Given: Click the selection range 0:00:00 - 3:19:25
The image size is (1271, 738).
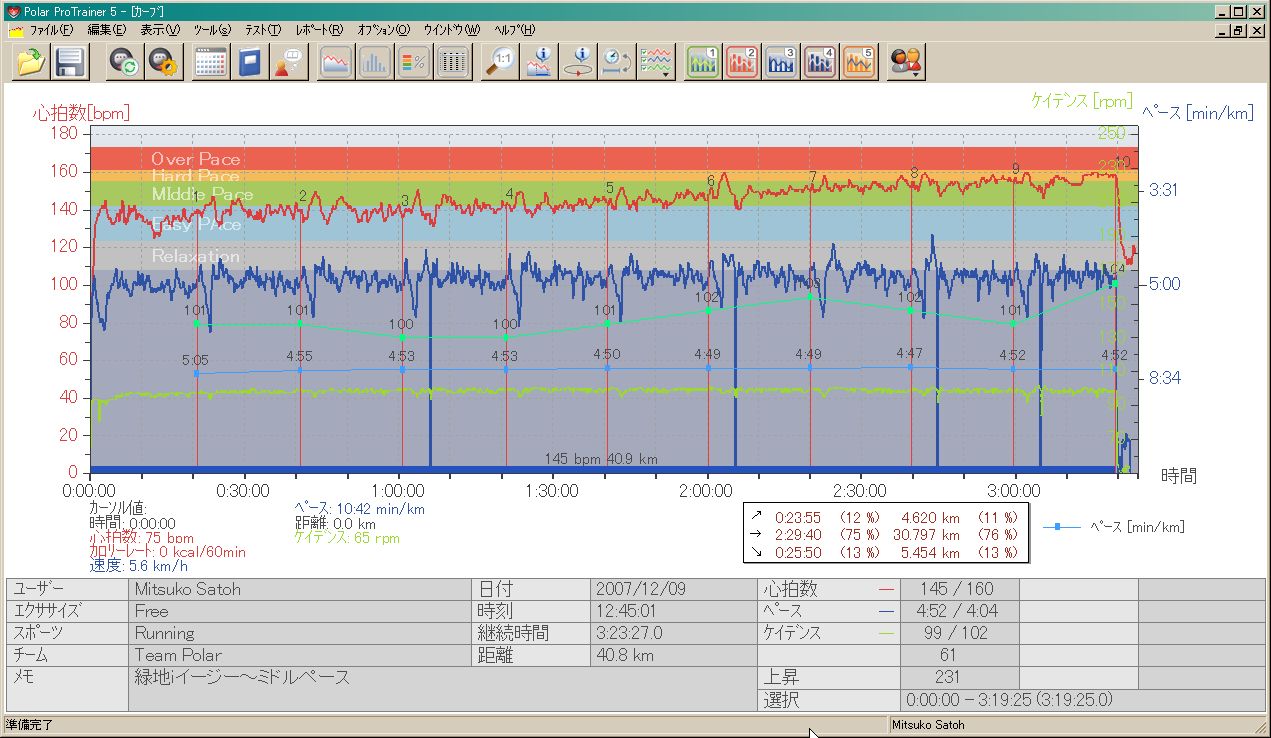Looking at the screenshot, I should tap(1009, 700).
